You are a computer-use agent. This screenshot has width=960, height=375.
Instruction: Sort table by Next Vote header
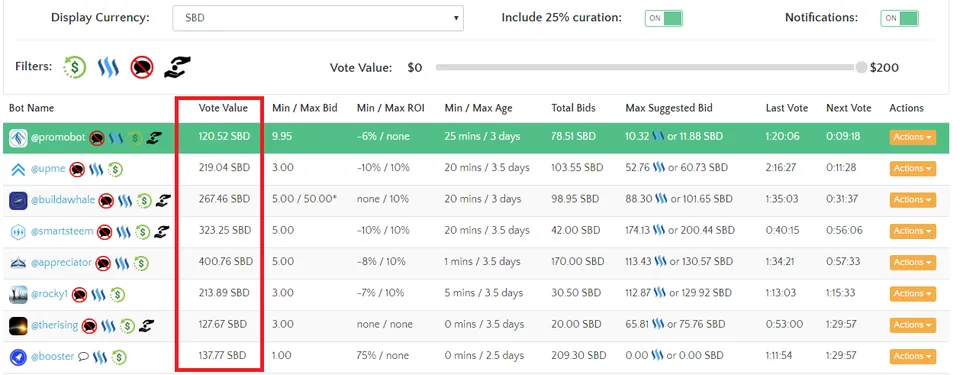pyautogui.click(x=849, y=108)
